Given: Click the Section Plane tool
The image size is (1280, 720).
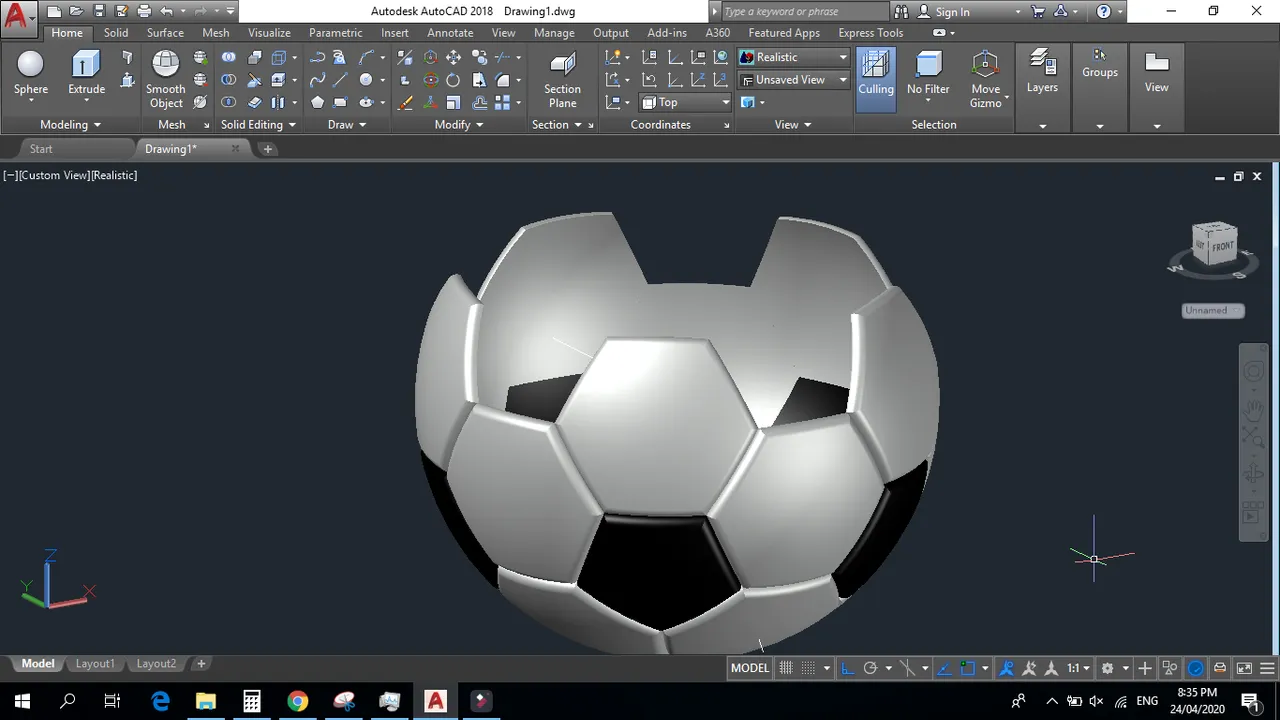Looking at the screenshot, I should coord(562,80).
